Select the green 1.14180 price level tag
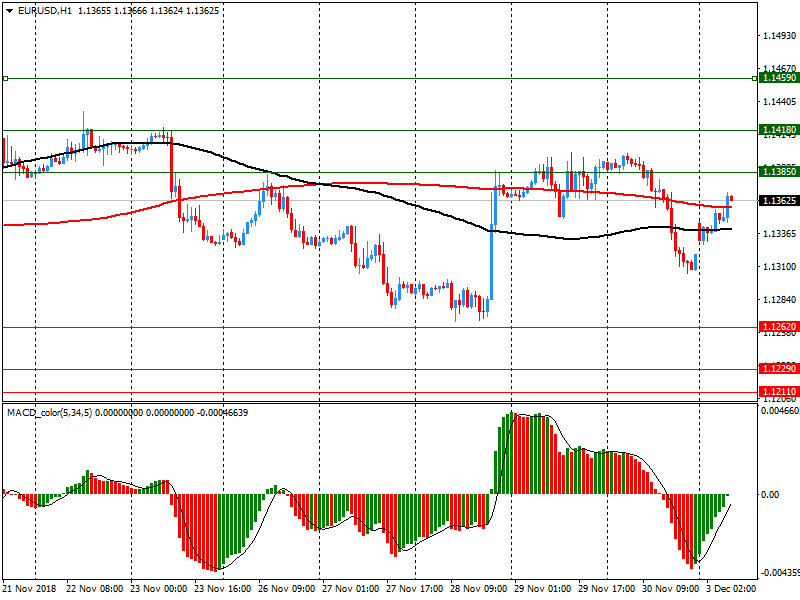This screenshot has width=800, height=600. coord(778,130)
